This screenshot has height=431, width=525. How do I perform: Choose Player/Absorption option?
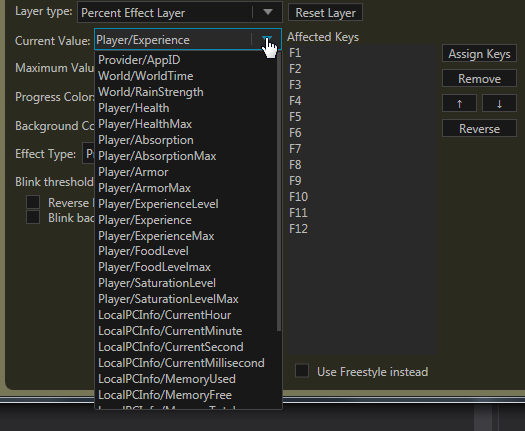click(186, 140)
